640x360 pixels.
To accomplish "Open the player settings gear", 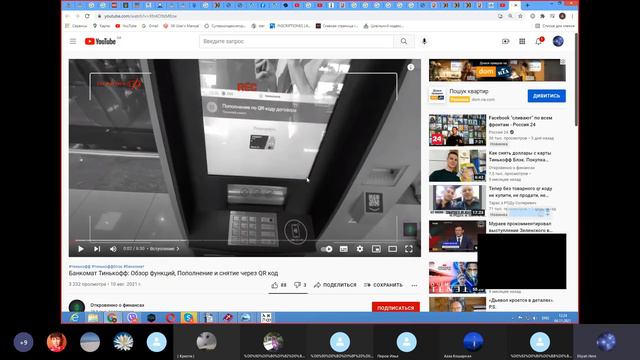I will click(360, 249).
